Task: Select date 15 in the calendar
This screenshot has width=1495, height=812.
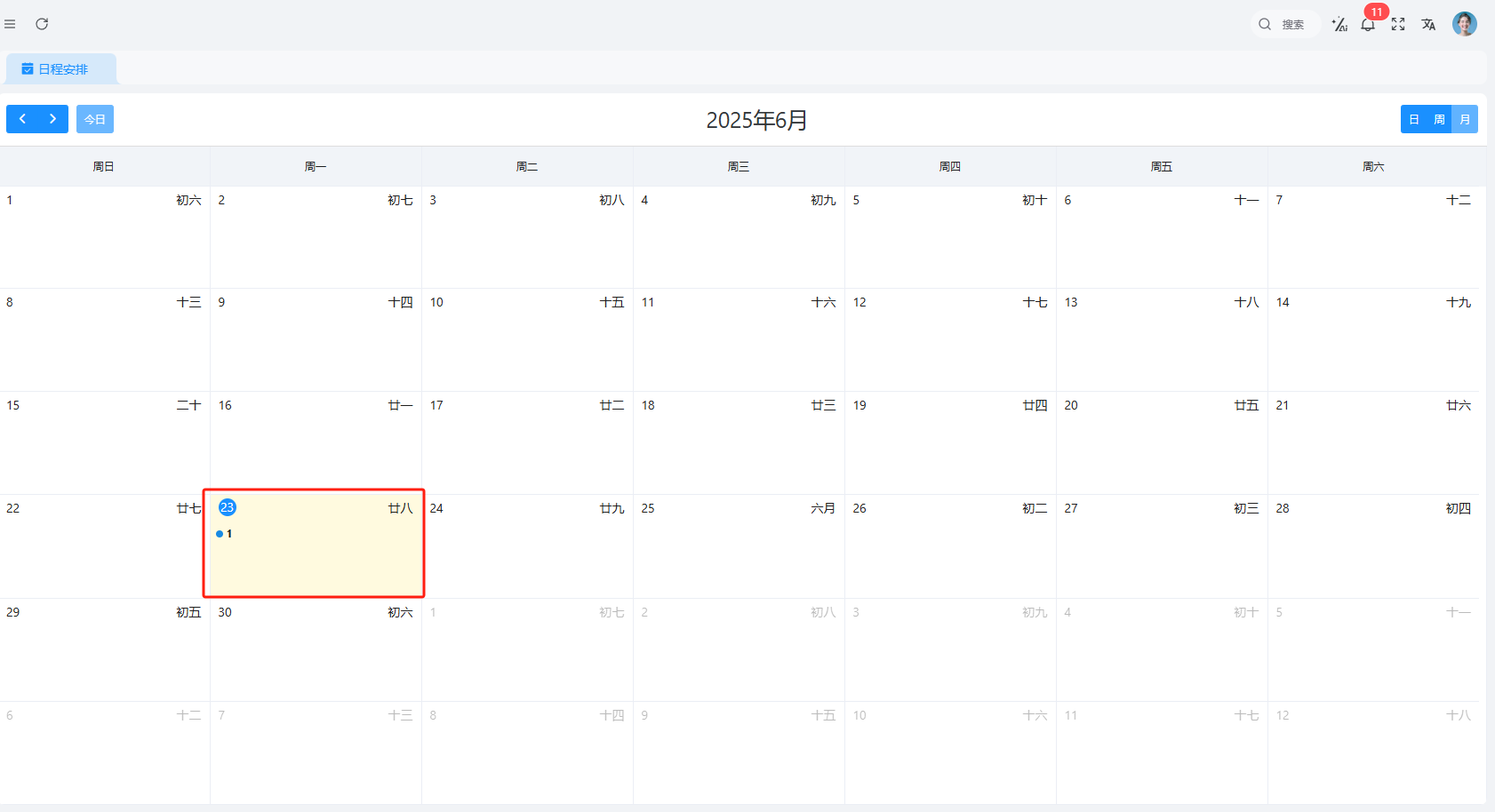Action: 13,405
